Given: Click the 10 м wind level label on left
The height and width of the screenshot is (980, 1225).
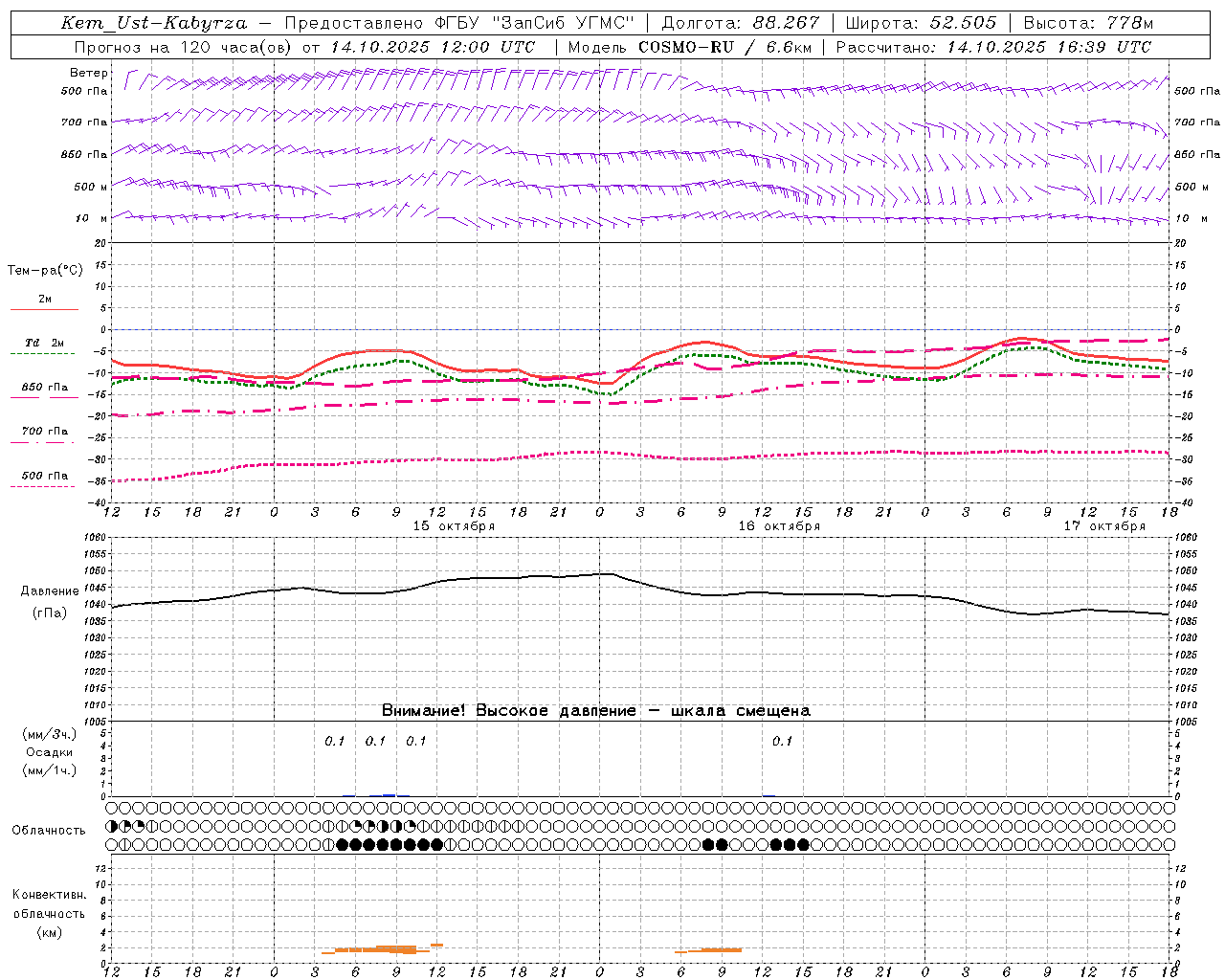Looking at the screenshot, I should (92, 218).
